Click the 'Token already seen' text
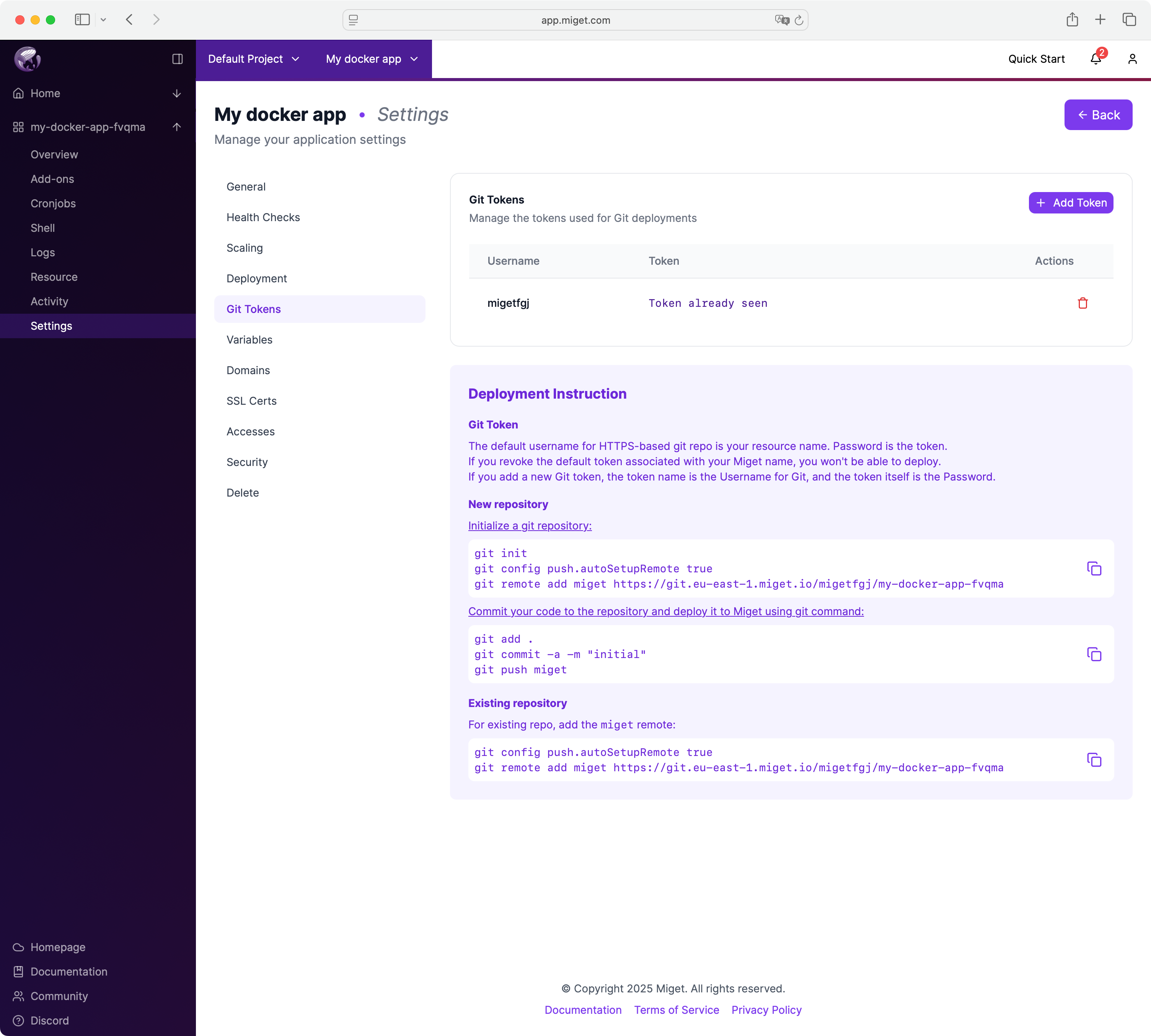Image resolution: width=1151 pixels, height=1036 pixels. pyautogui.click(x=708, y=303)
